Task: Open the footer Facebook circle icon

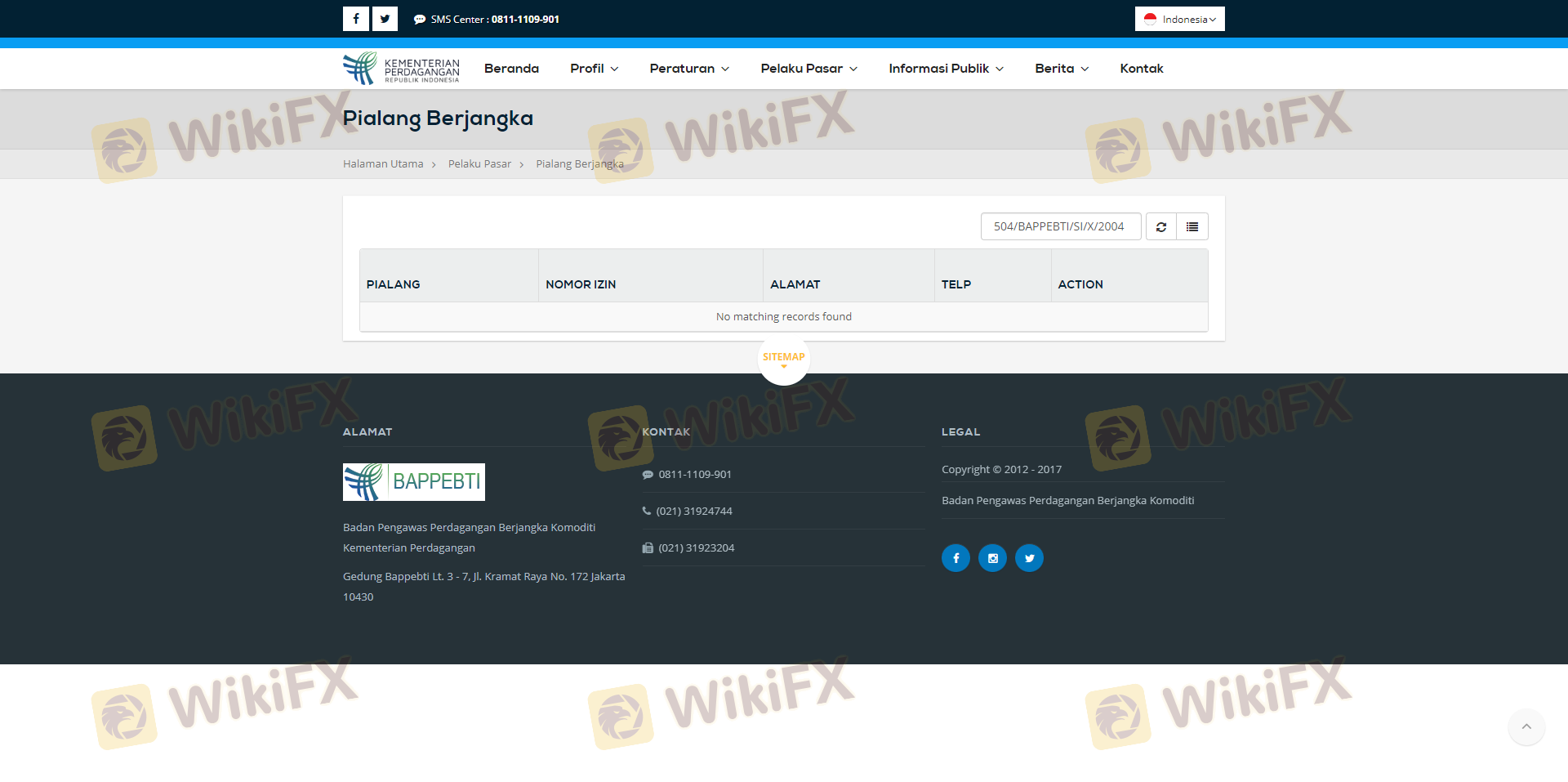Action: pyautogui.click(x=955, y=558)
